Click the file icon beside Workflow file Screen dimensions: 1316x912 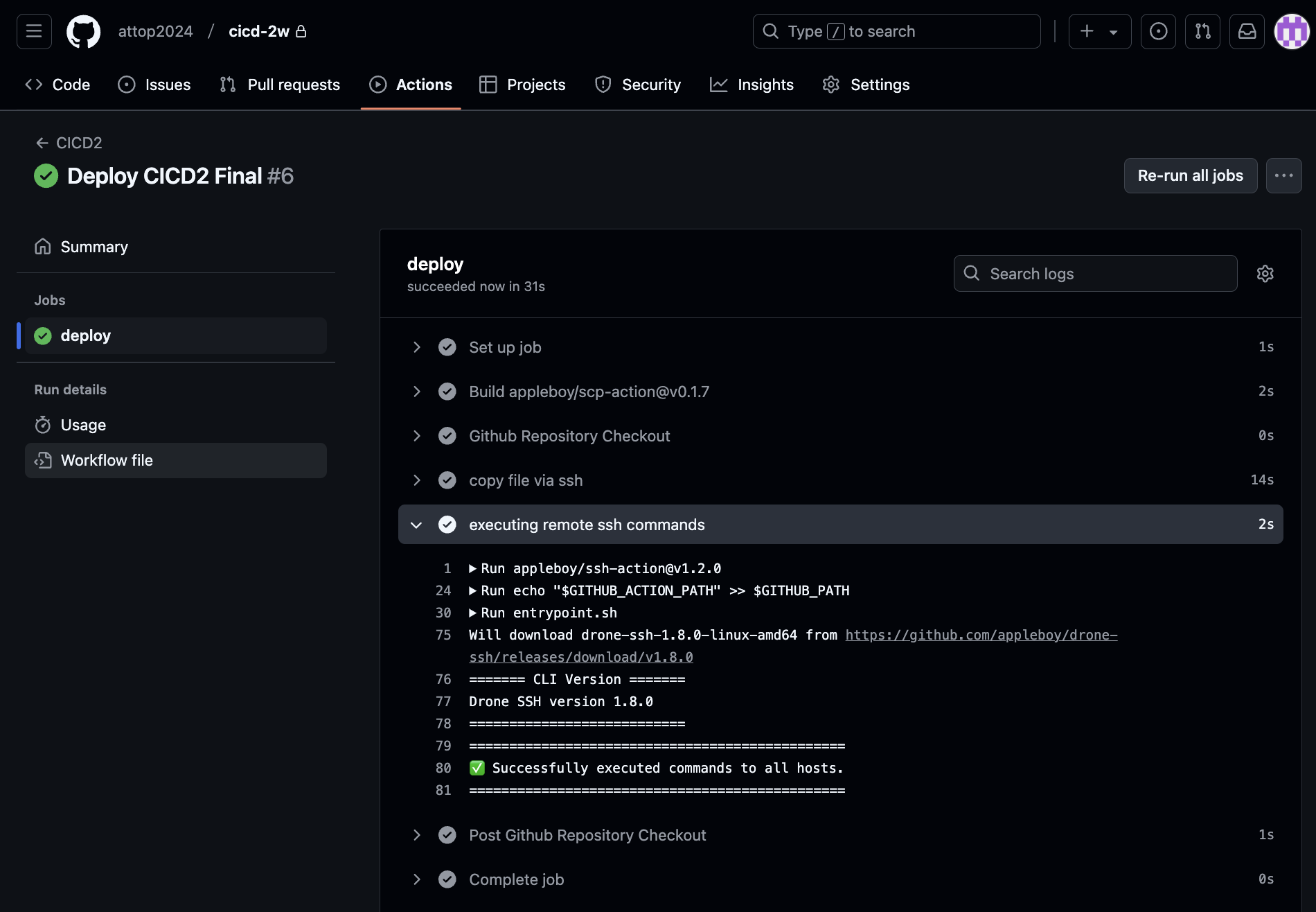(x=43, y=460)
